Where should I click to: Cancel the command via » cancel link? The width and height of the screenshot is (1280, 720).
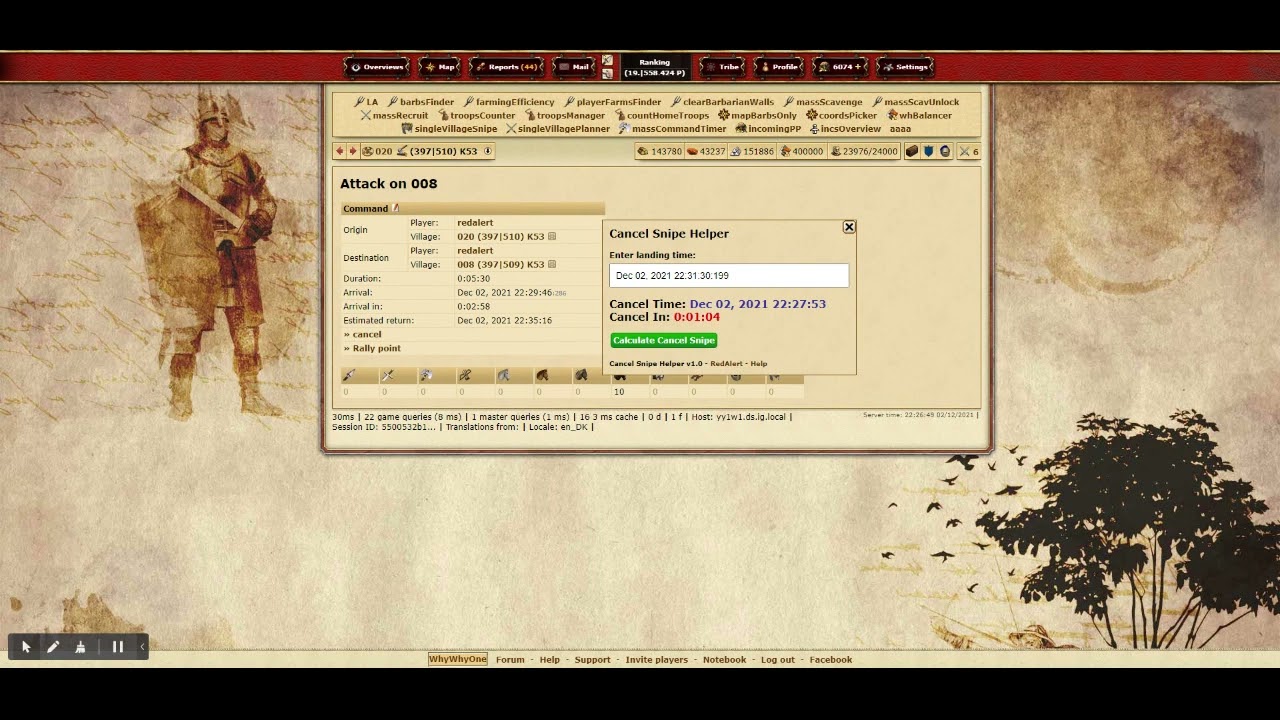pos(363,334)
